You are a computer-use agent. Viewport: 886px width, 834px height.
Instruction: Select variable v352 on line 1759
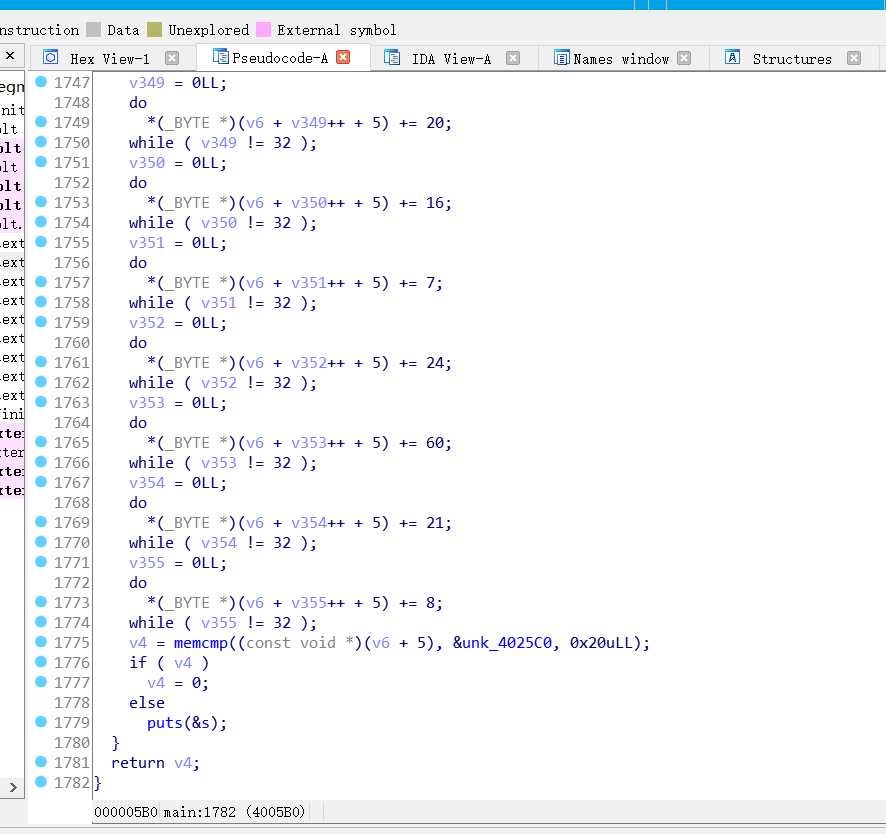(x=147, y=323)
